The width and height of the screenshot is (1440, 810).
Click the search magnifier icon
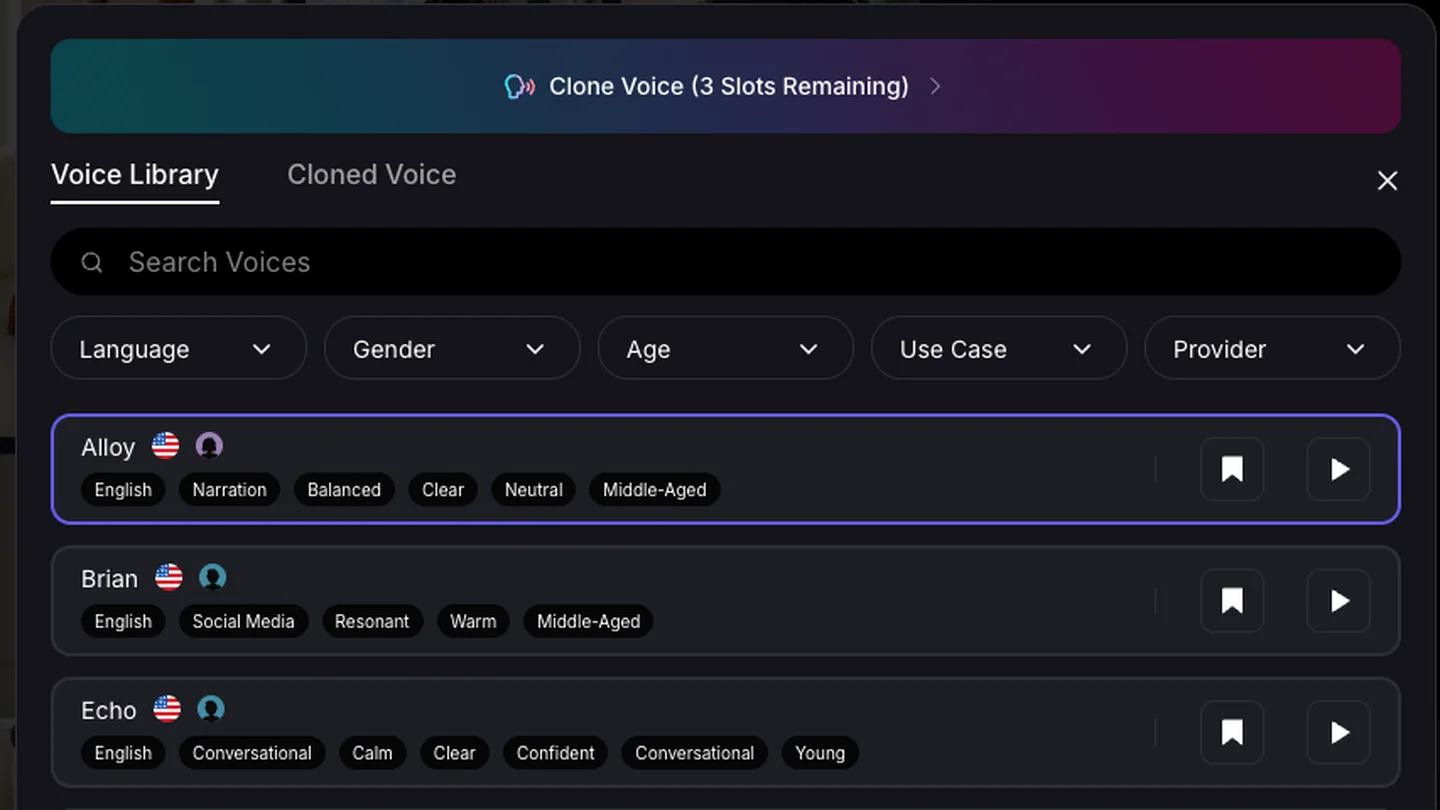pos(92,262)
